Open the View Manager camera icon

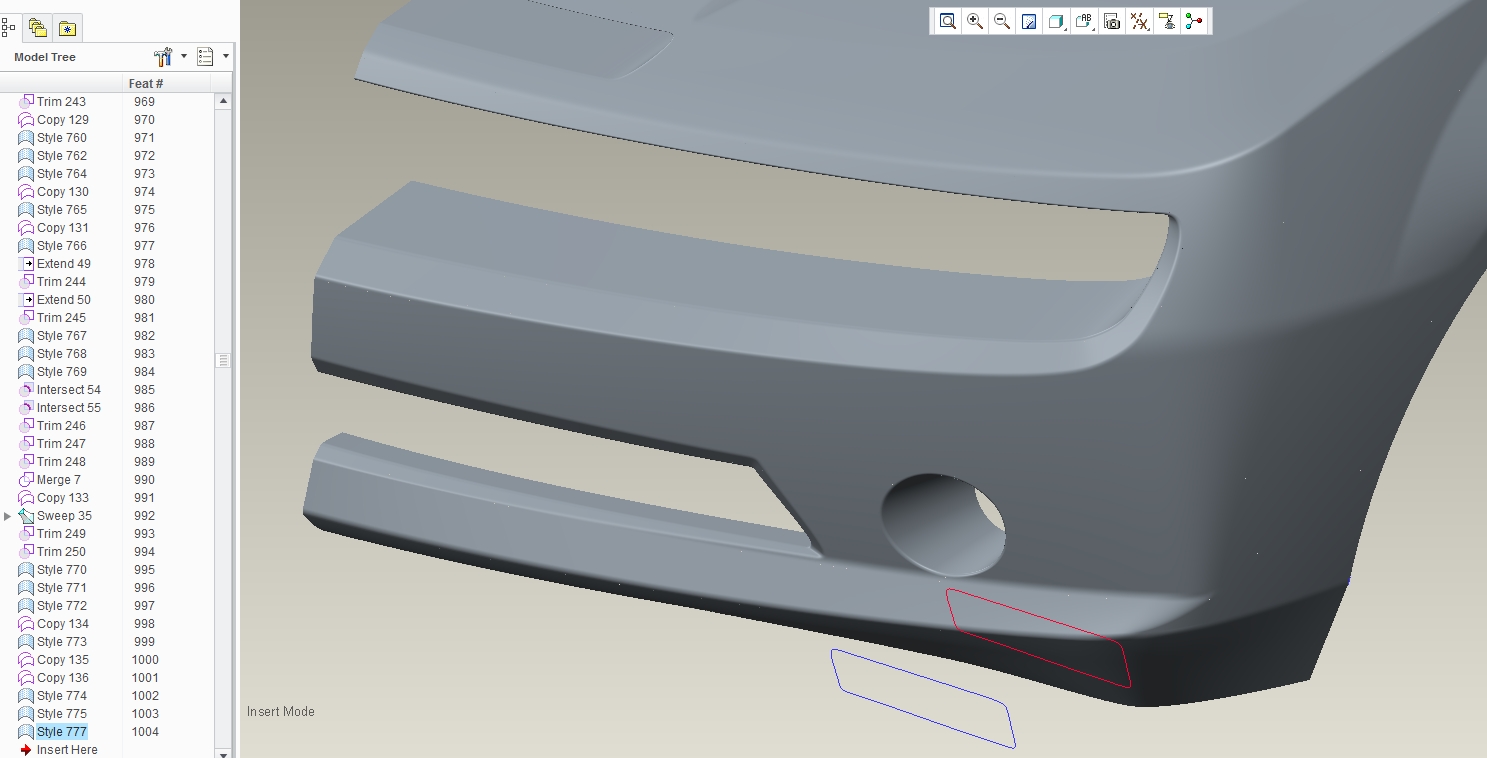pos(1112,21)
